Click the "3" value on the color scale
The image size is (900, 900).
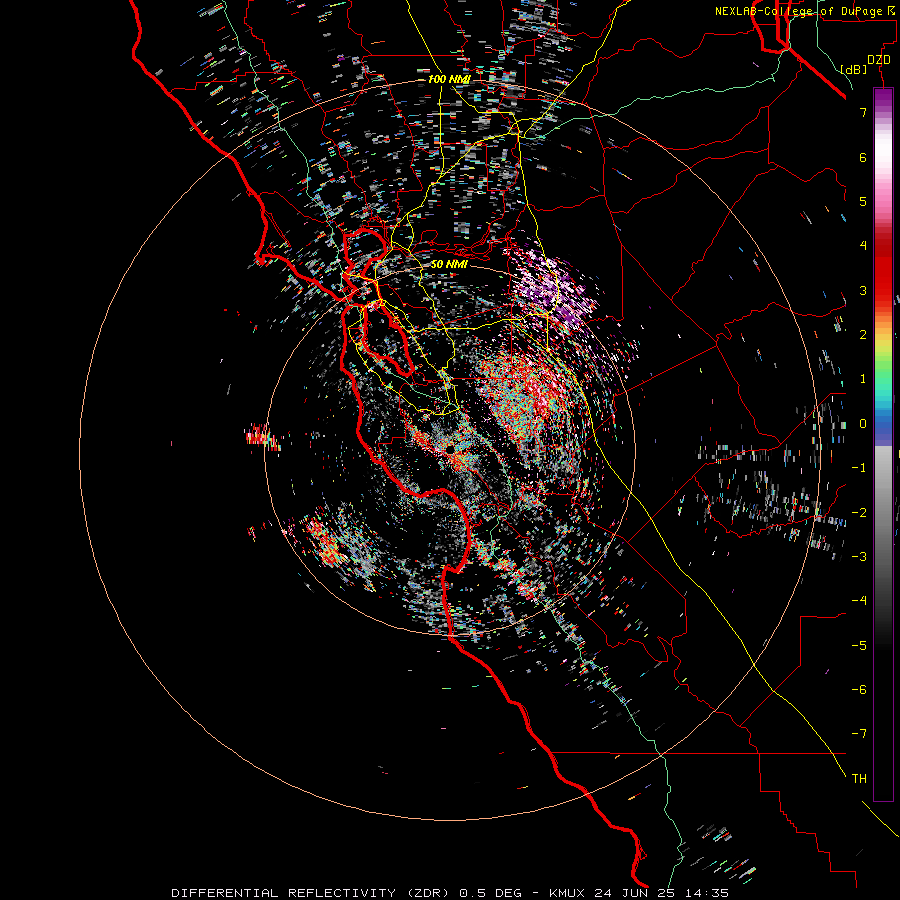(863, 290)
